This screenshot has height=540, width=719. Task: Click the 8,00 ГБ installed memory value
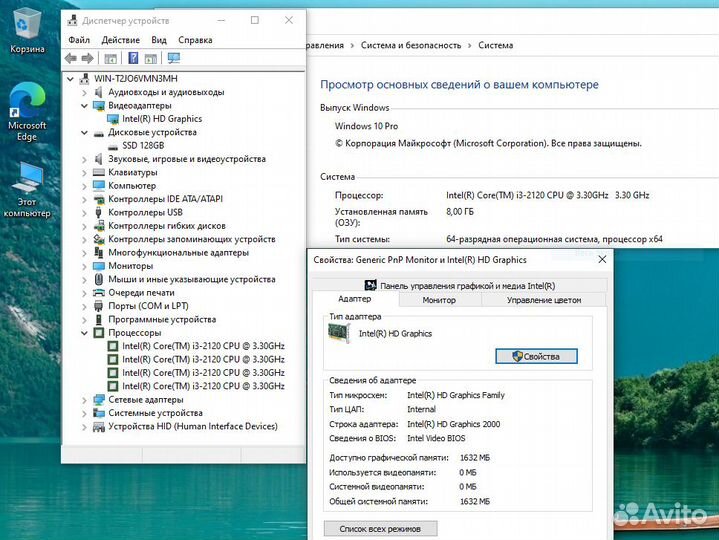460,212
